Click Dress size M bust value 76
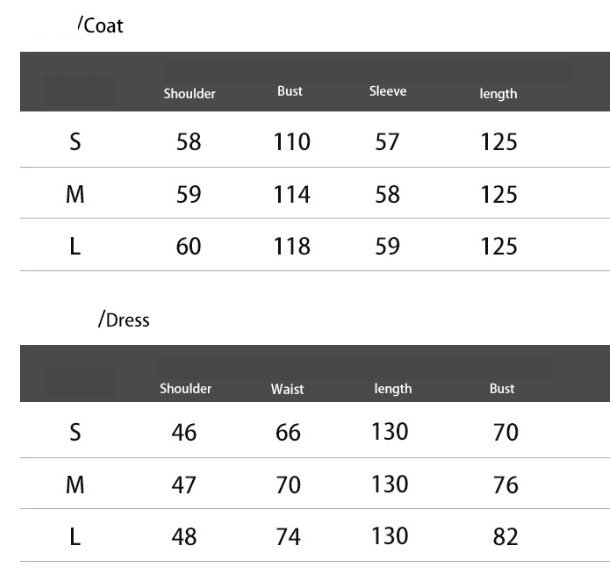This screenshot has width=610, height=573. (x=504, y=485)
